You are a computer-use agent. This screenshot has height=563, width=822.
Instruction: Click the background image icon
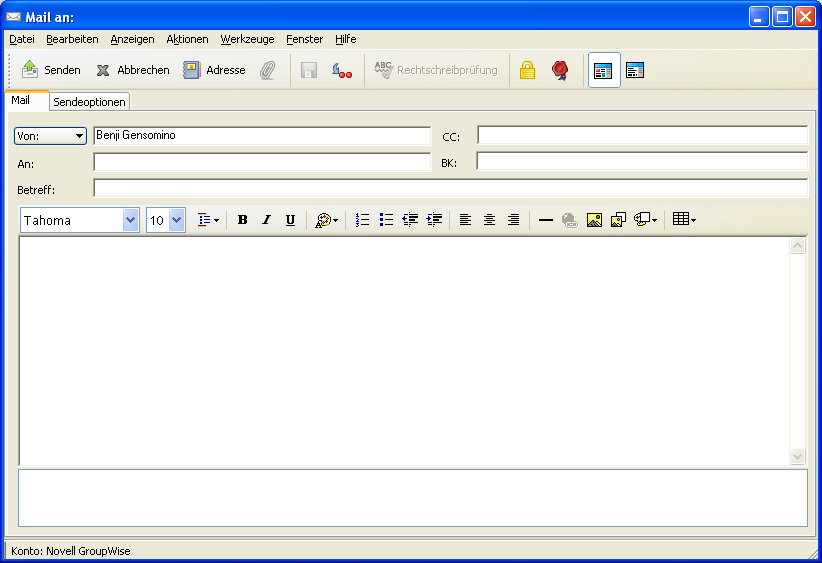618,220
